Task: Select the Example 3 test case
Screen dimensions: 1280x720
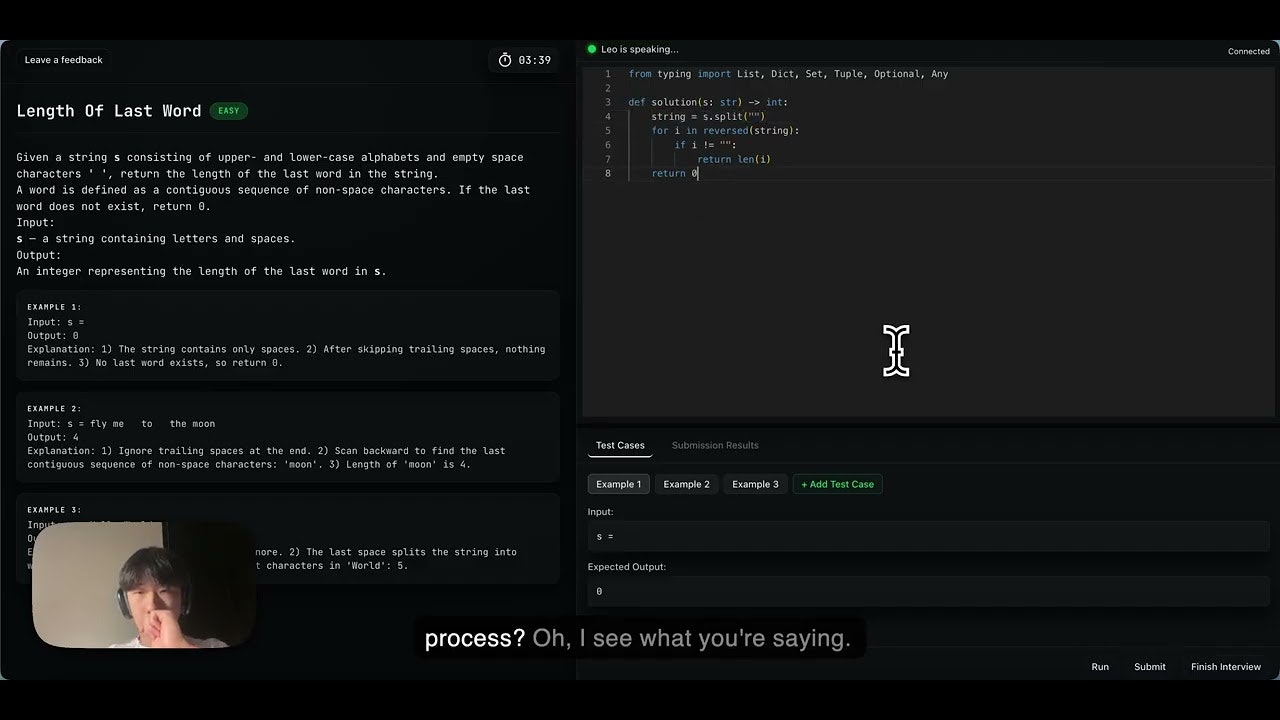Action: [755, 484]
